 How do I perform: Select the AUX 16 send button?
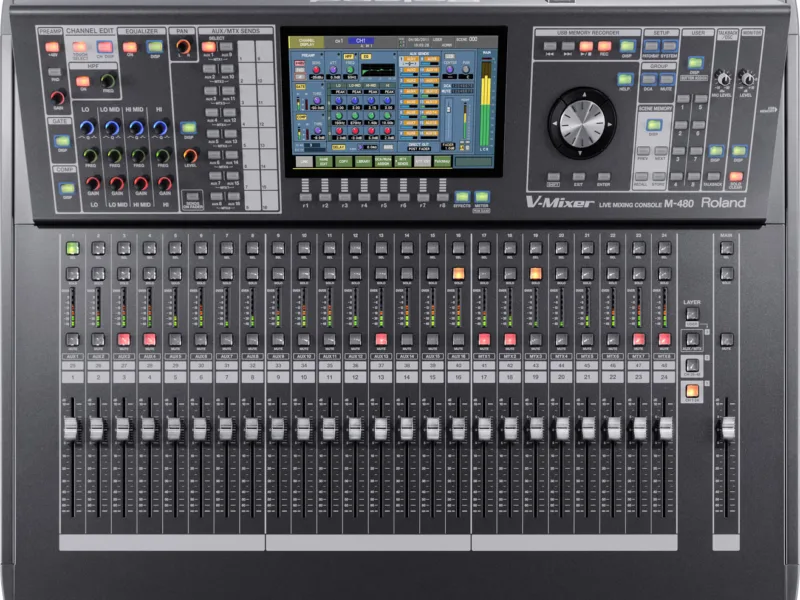point(234,196)
